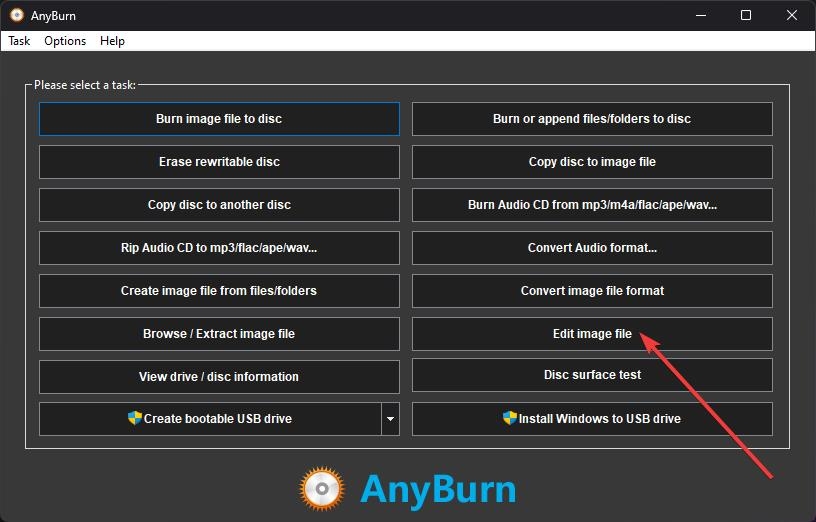Open the Options menu

[x=65, y=41]
